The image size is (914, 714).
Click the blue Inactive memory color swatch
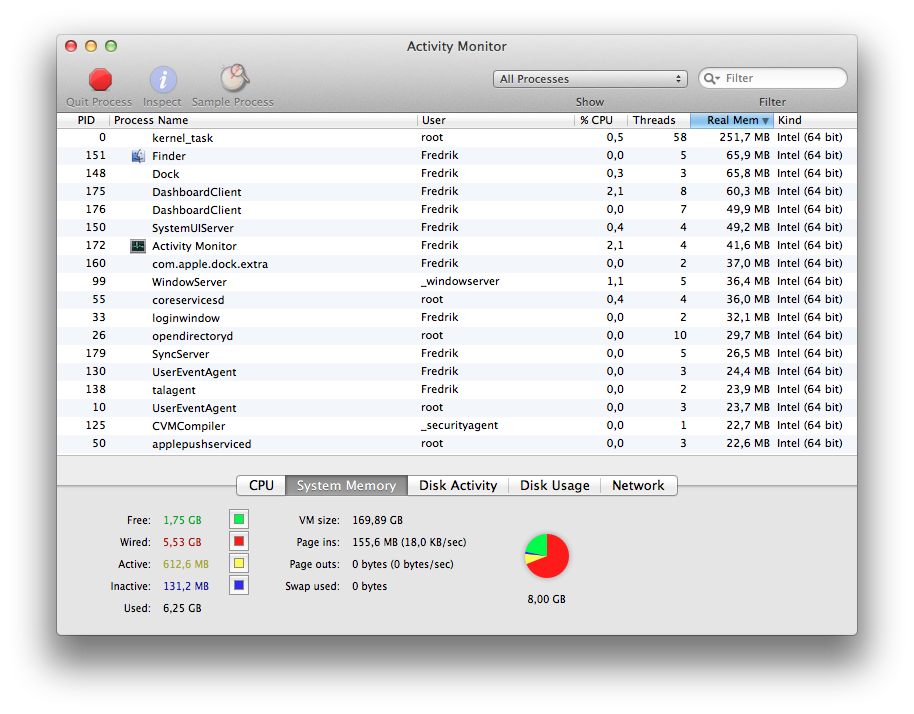(x=239, y=585)
